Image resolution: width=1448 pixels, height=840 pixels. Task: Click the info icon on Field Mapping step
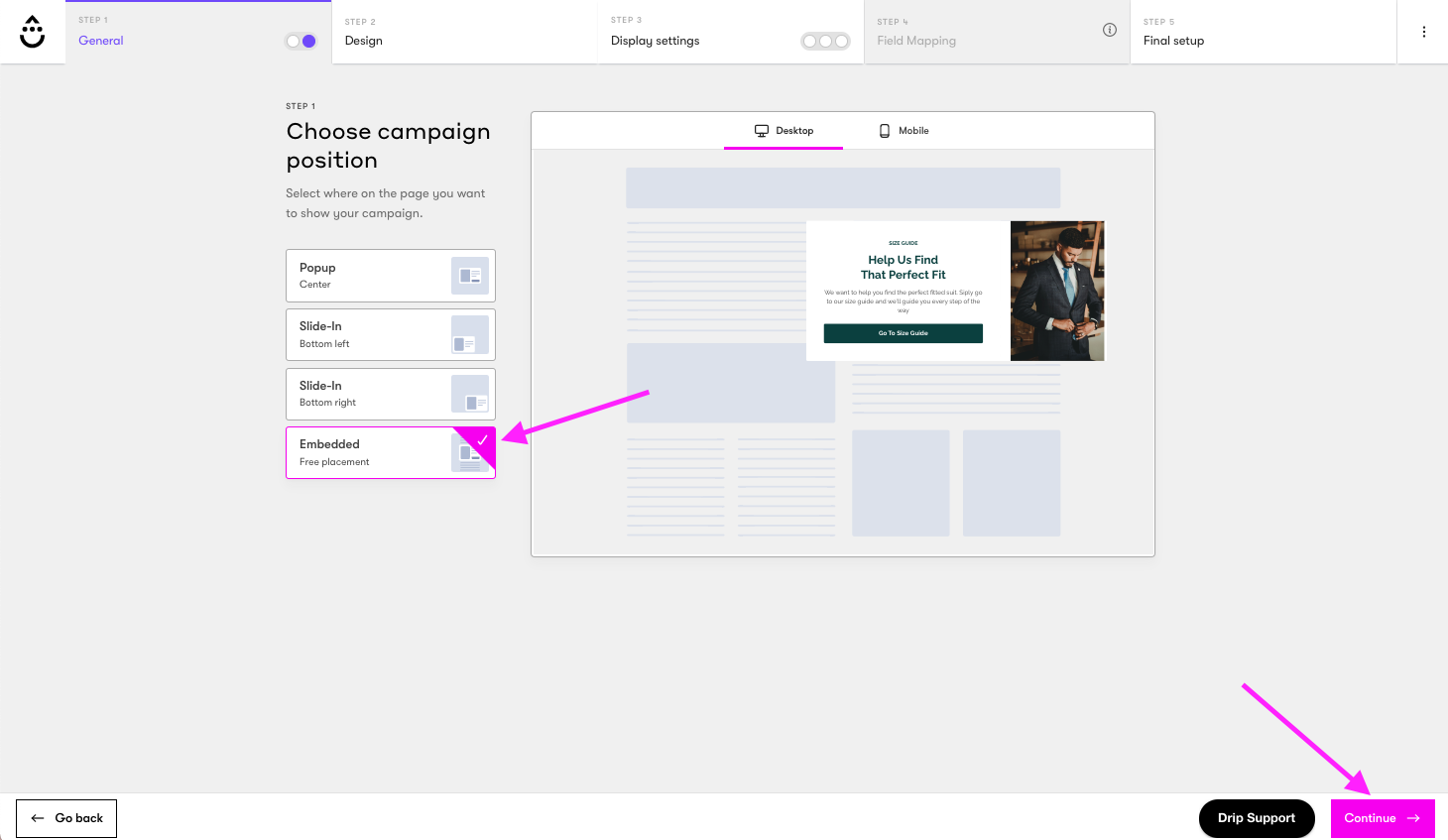1110,30
